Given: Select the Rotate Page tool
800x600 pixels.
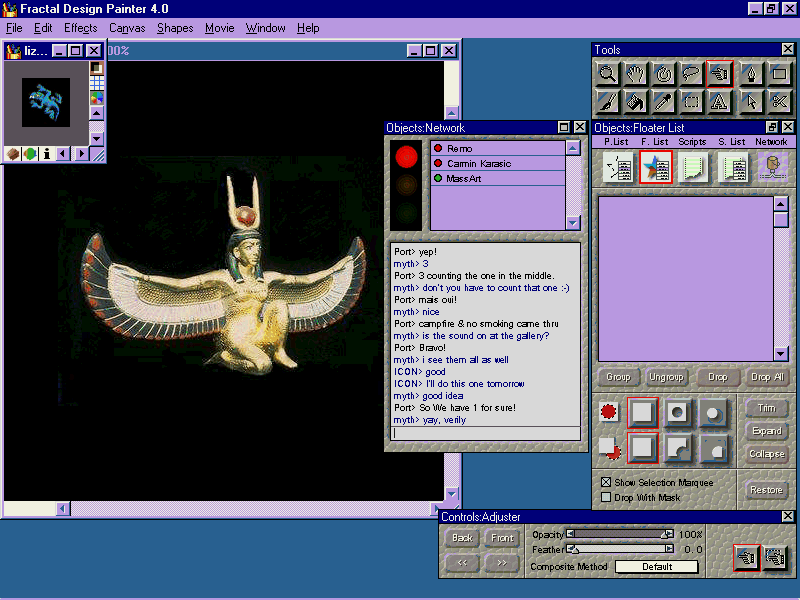Looking at the screenshot, I should pyautogui.click(x=663, y=74).
